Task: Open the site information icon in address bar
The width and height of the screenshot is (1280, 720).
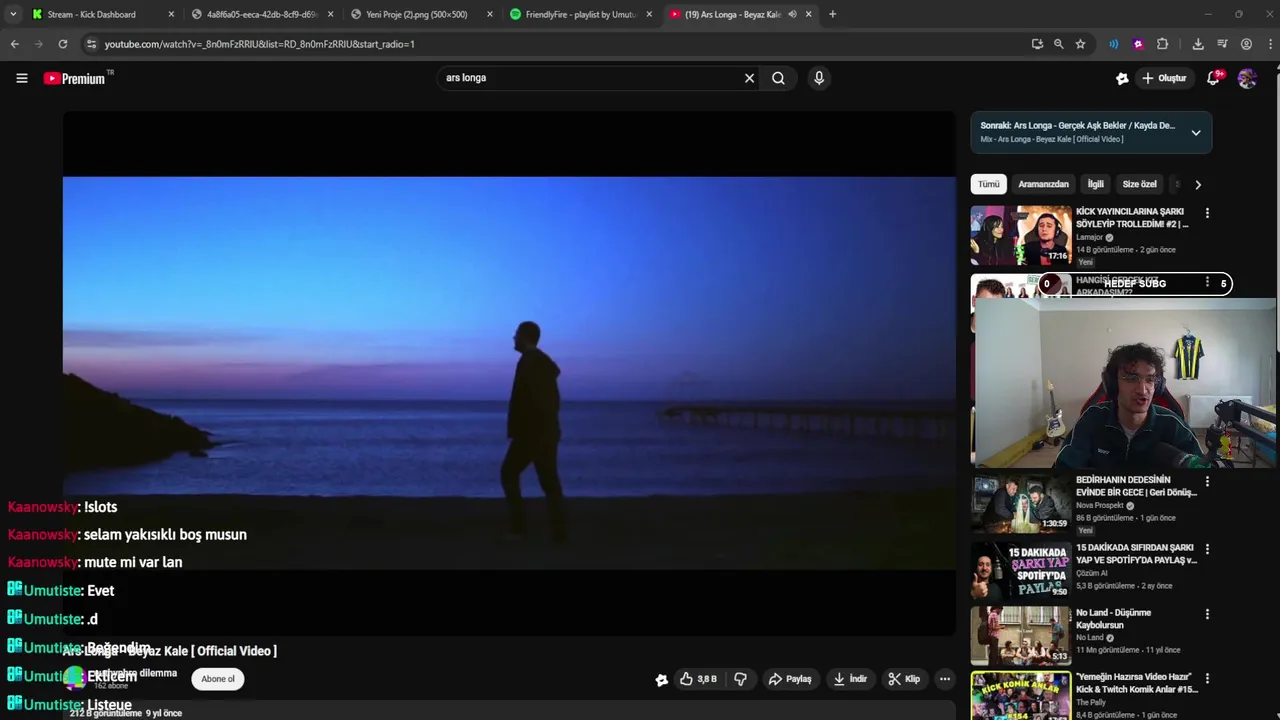Action: (91, 44)
